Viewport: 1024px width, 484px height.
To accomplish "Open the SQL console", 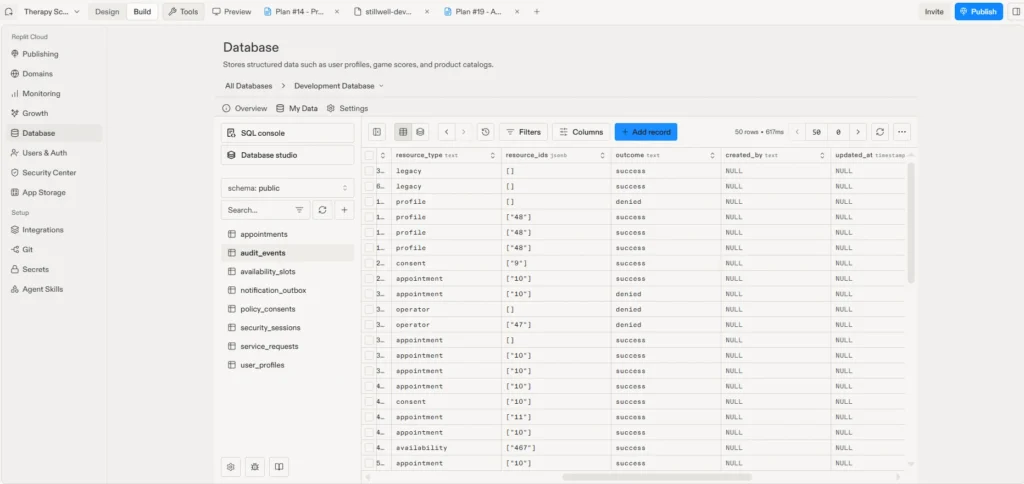I will point(287,133).
